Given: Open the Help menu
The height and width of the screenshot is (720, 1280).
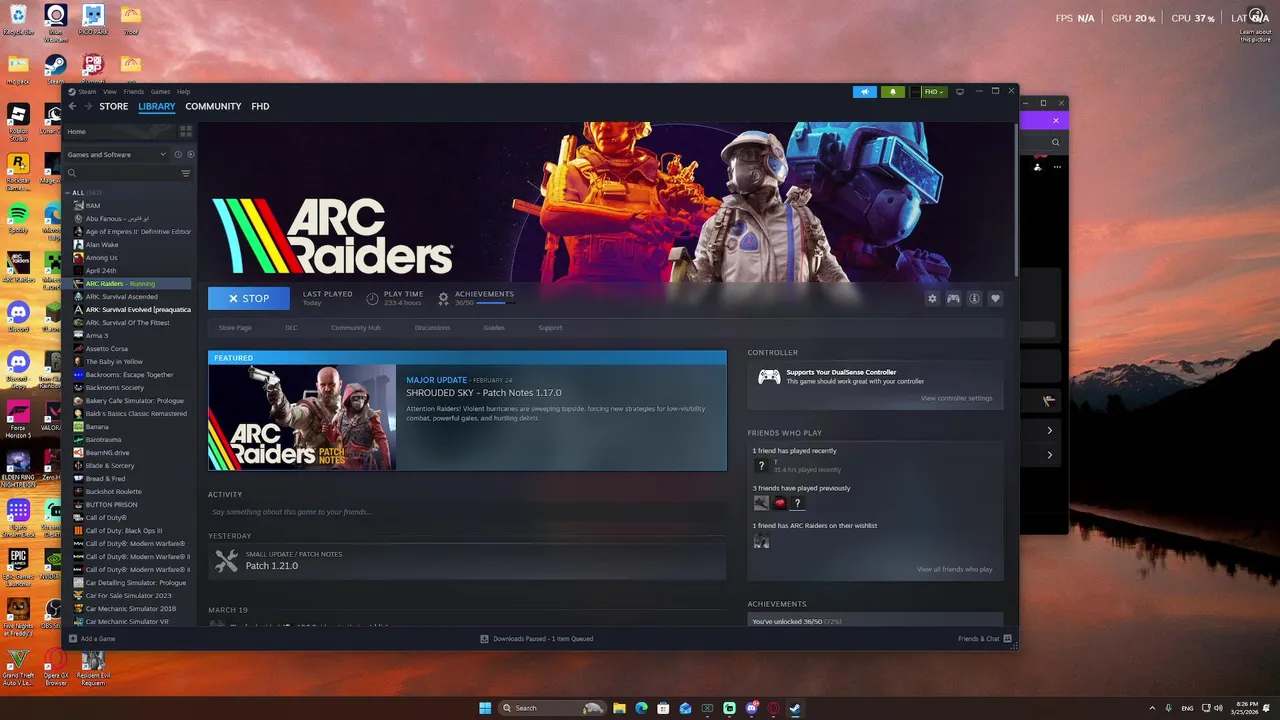Looking at the screenshot, I should [x=184, y=92].
